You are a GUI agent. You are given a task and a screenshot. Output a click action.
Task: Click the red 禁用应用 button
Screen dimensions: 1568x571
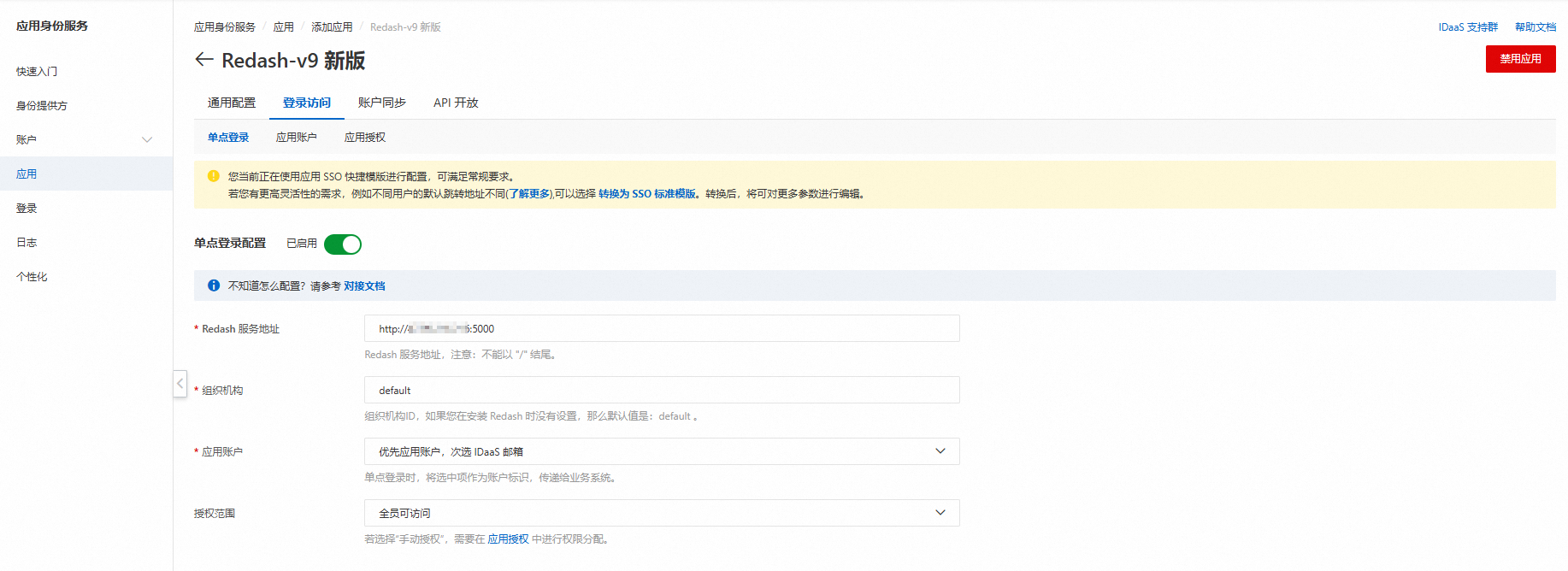point(1520,59)
